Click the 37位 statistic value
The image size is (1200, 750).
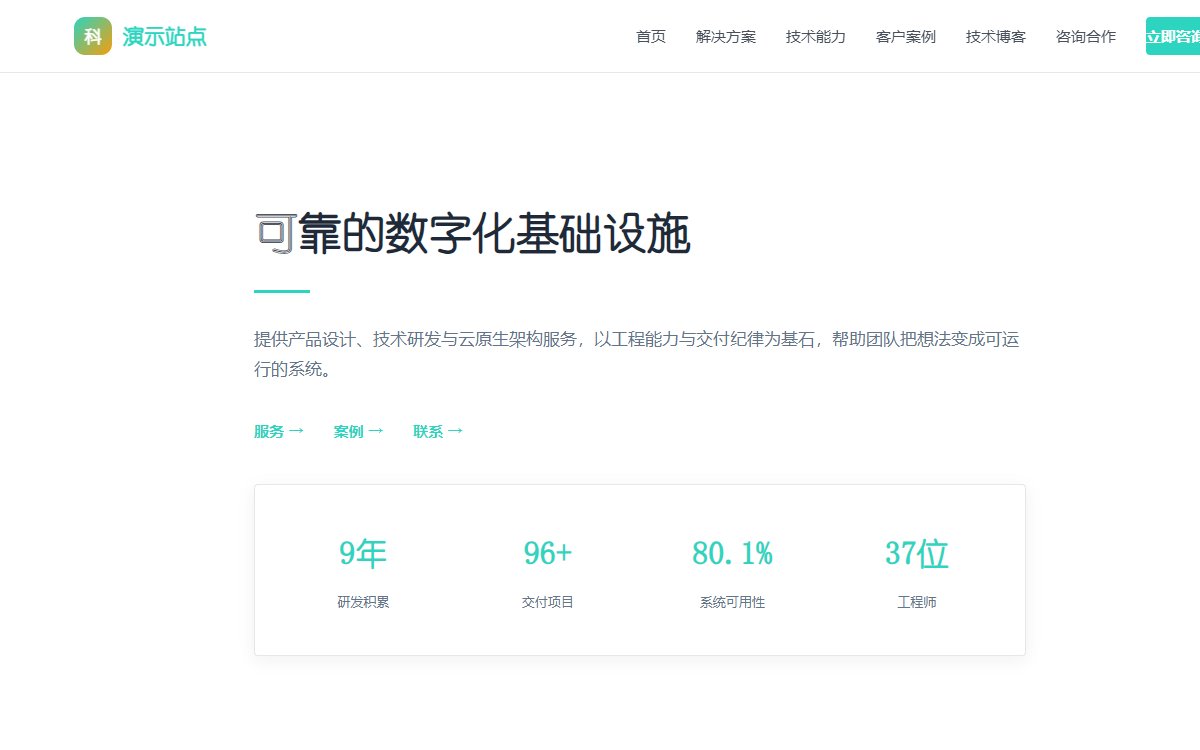coord(917,553)
